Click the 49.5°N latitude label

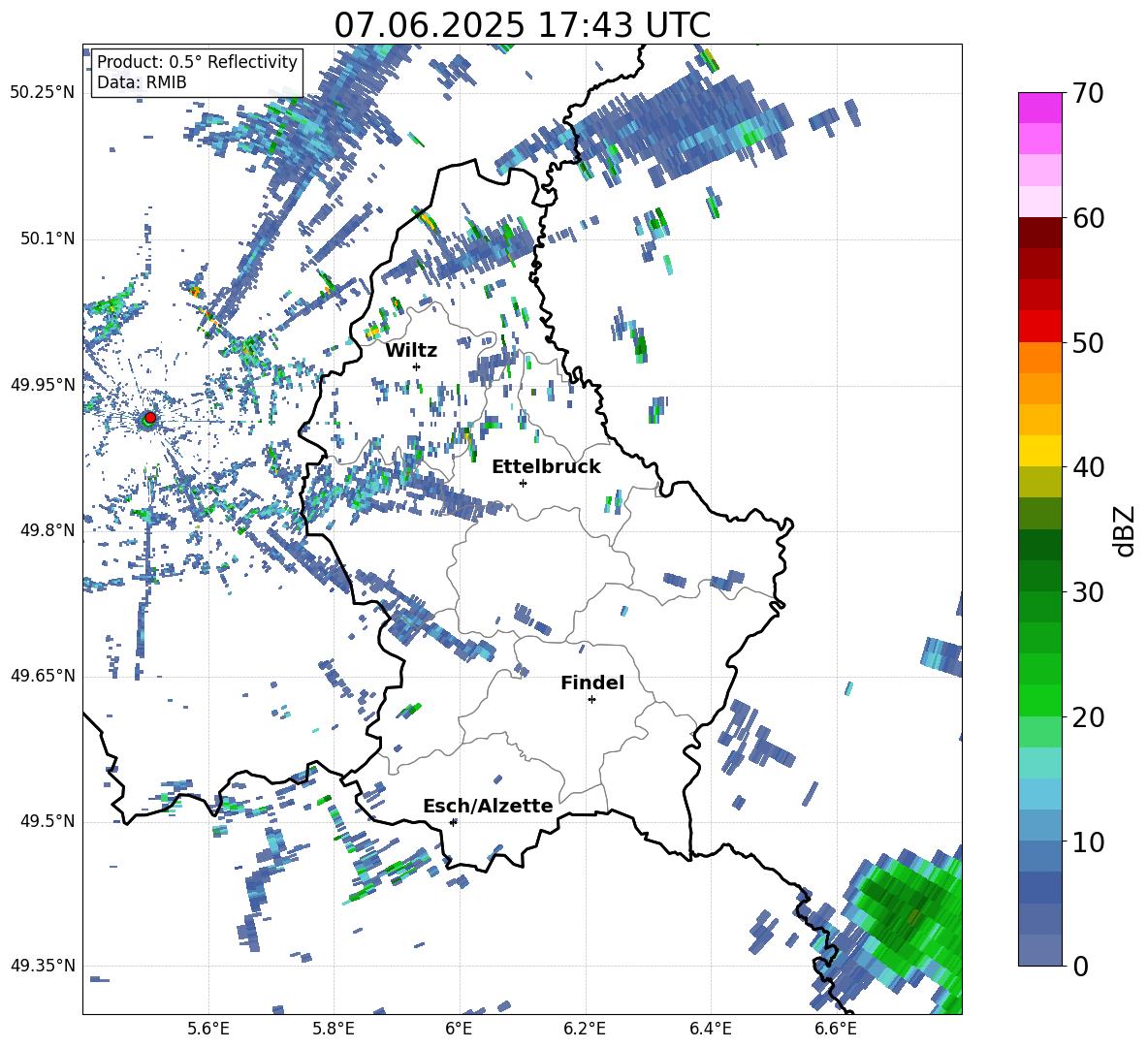click(x=48, y=822)
